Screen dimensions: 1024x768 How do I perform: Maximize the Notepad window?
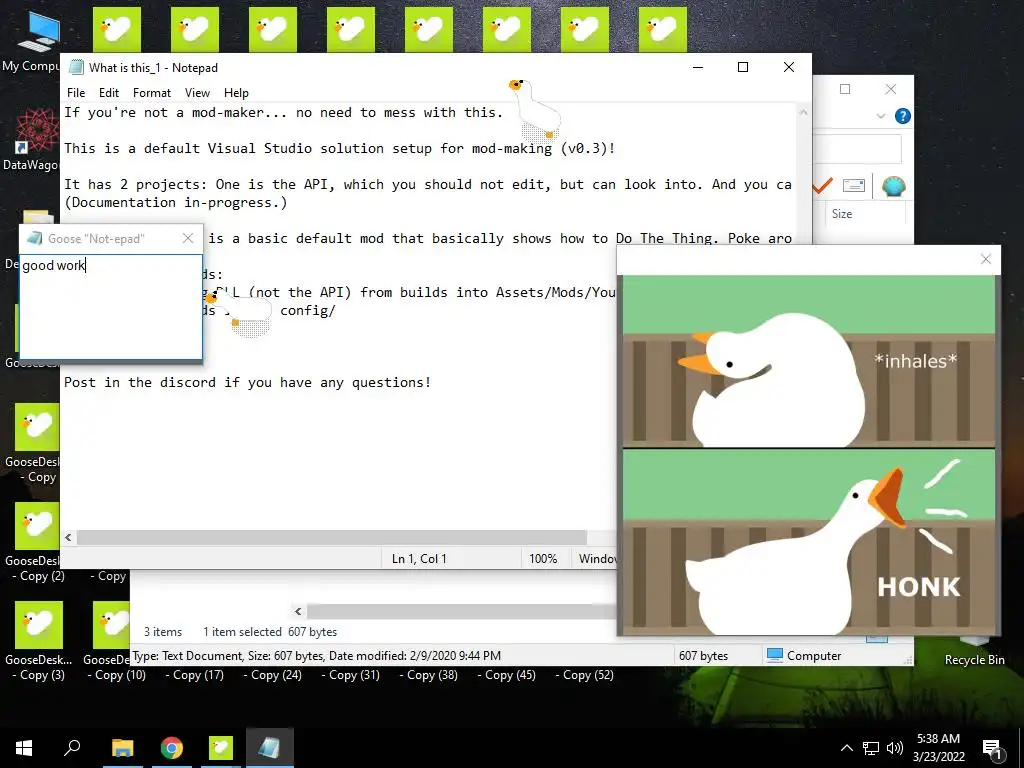pos(743,67)
